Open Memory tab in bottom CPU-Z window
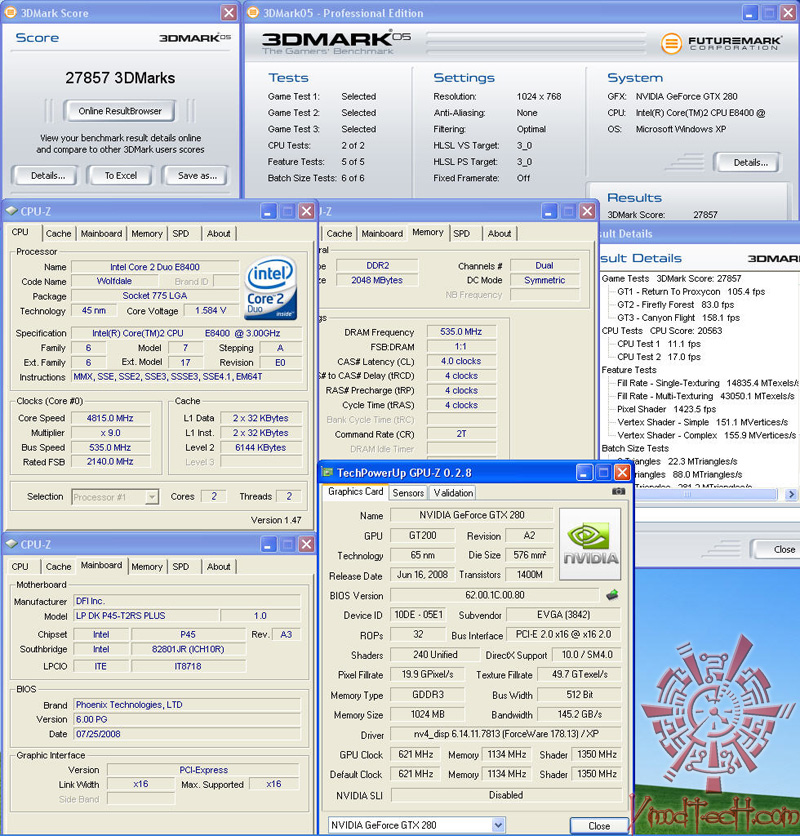800x836 pixels. pos(147,567)
